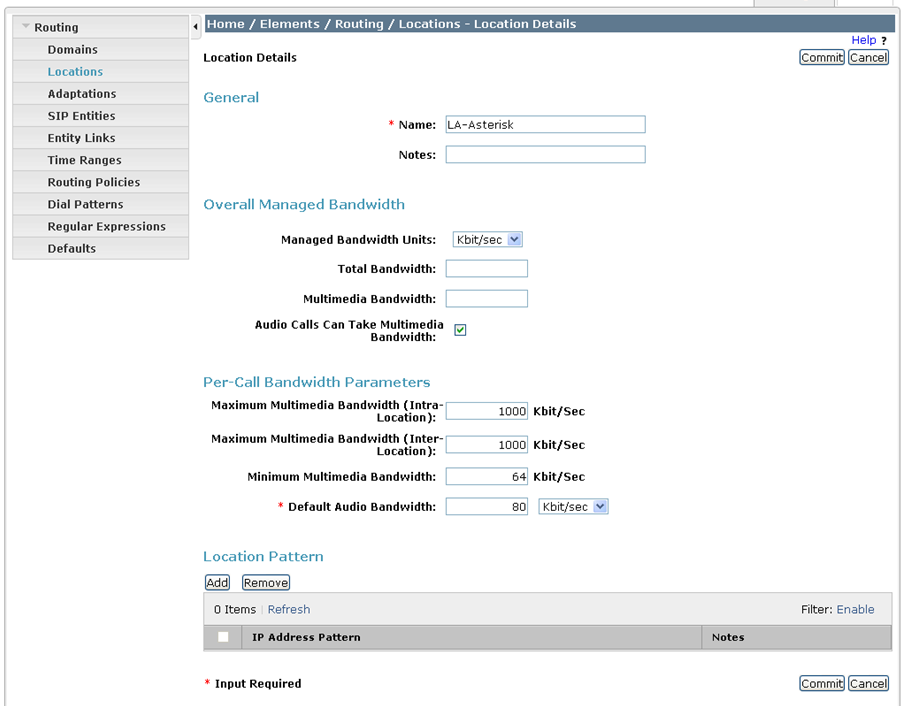Image resolution: width=906 pixels, height=706 pixels.
Task: Click the Remove location pattern button
Action: tap(266, 582)
